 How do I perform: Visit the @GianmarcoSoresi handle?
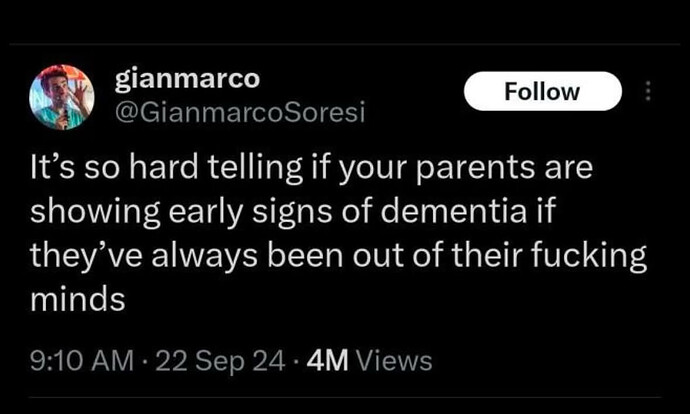pyautogui.click(x=240, y=113)
